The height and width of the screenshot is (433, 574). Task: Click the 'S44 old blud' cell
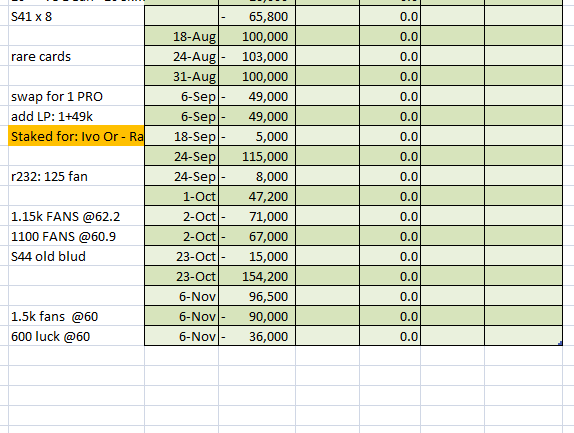coord(76,256)
